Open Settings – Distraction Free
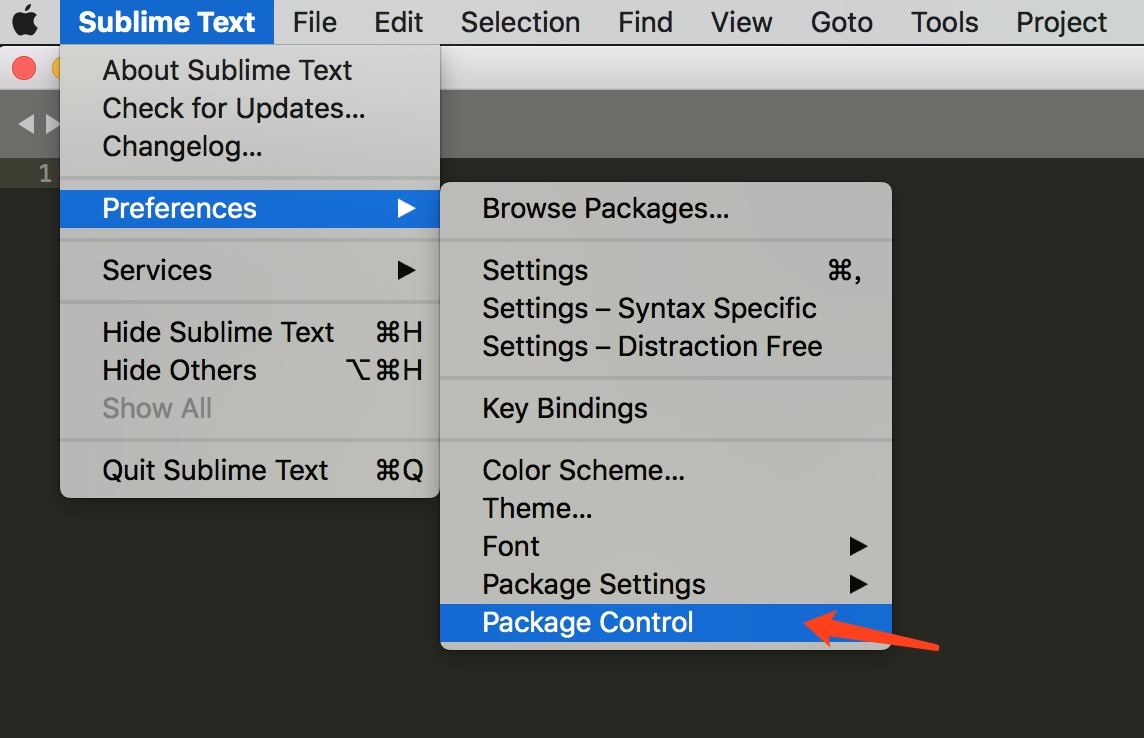1144x738 pixels. [x=665, y=346]
